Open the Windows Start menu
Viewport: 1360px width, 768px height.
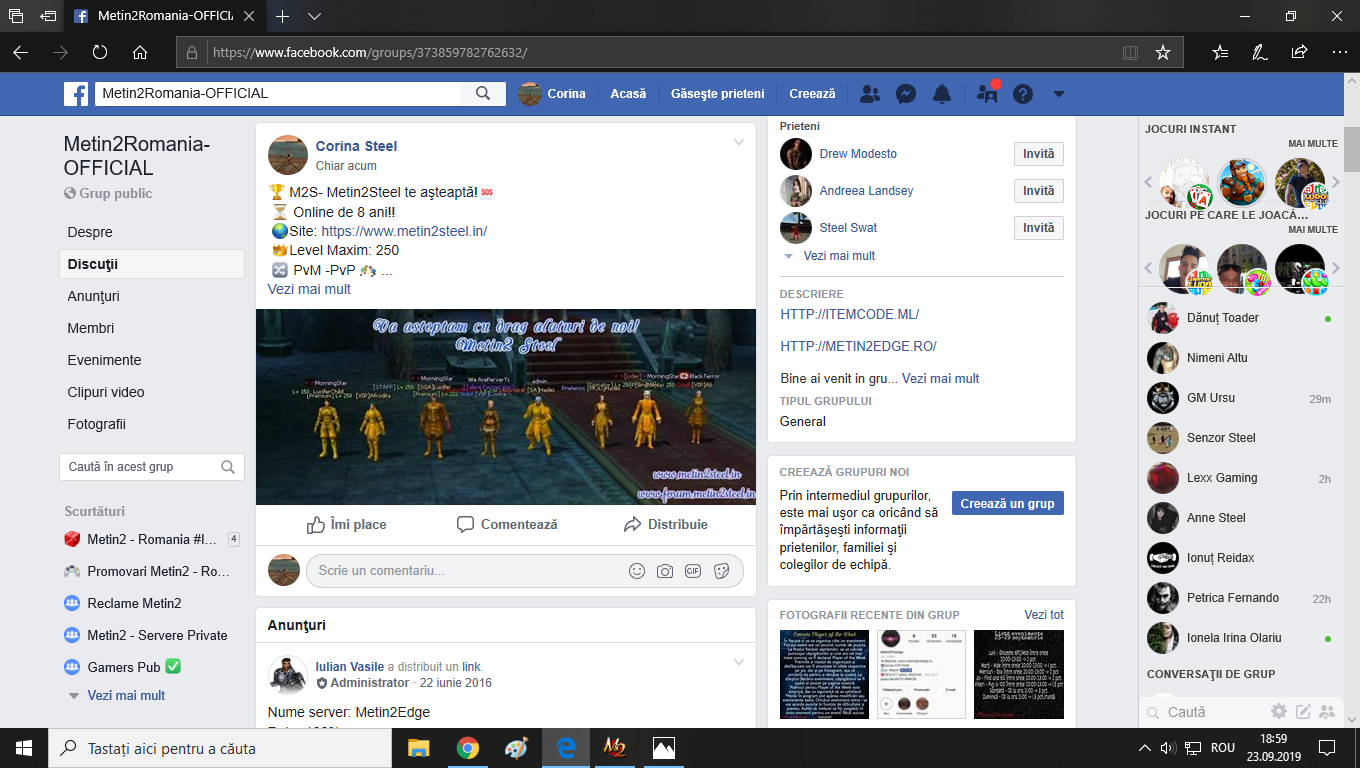(24, 748)
